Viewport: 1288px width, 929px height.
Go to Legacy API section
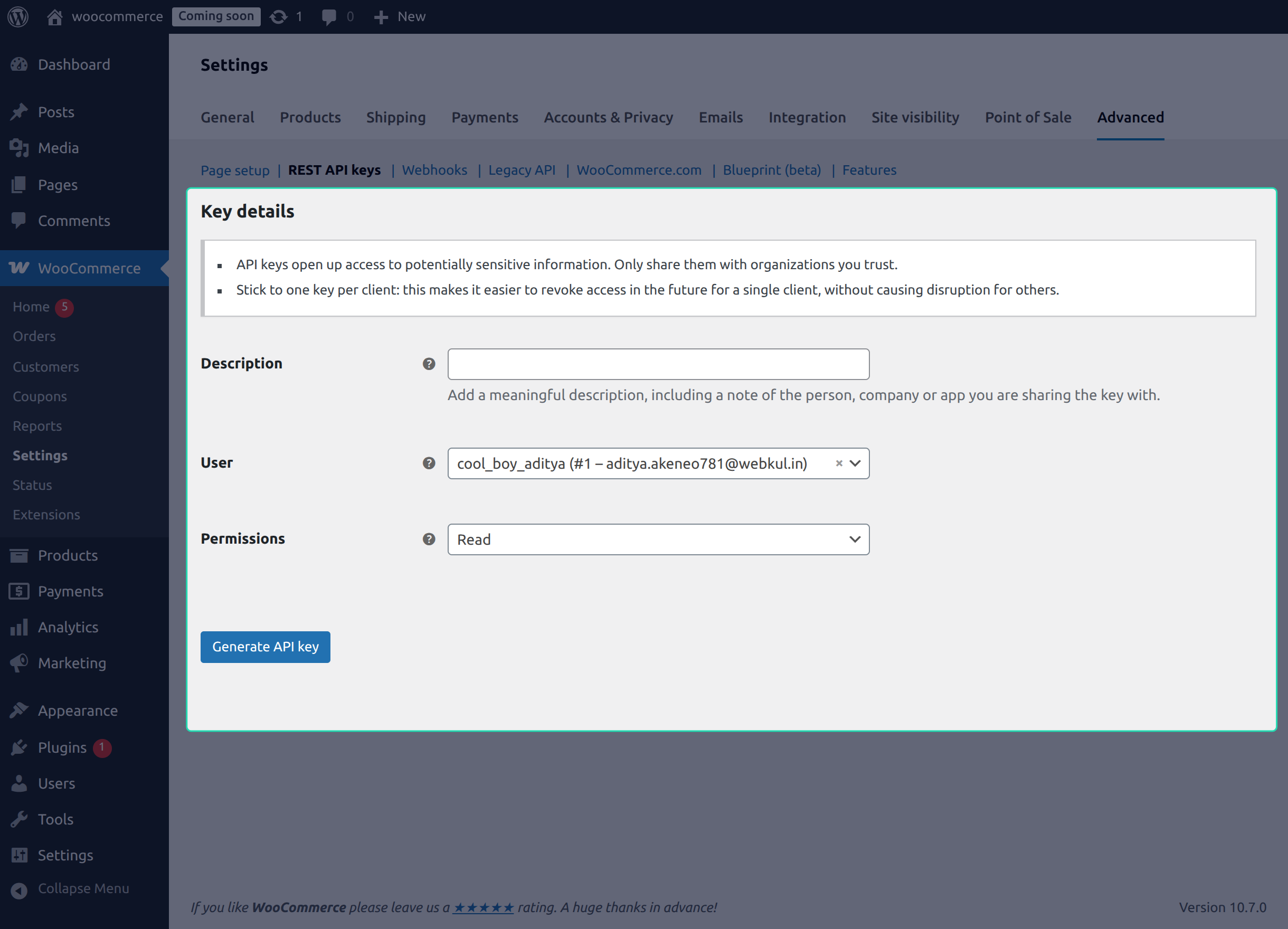coord(522,170)
